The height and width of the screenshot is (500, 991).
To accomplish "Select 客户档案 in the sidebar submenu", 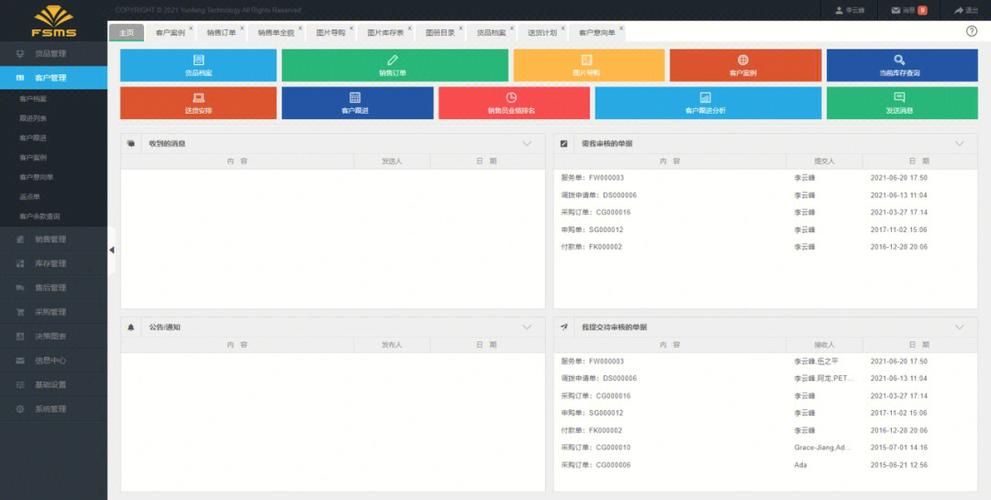I will pos(33,99).
